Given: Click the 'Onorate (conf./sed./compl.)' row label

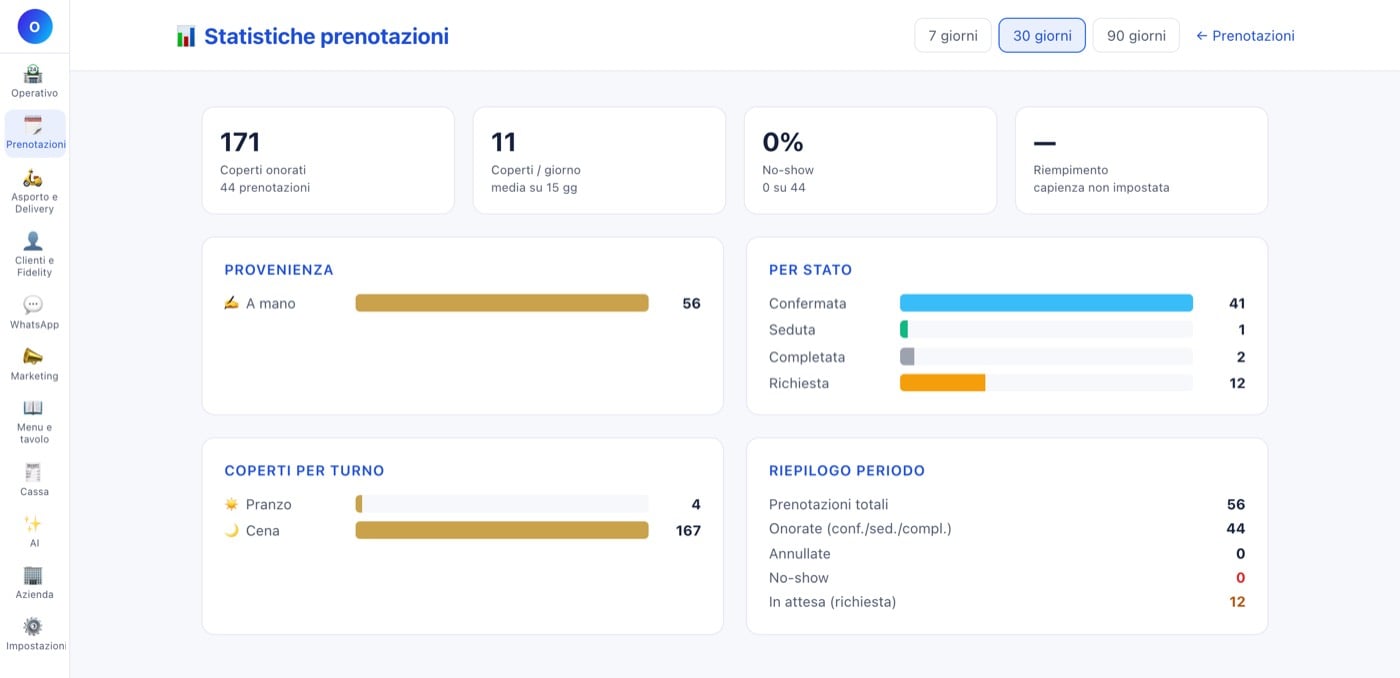Looking at the screenshot, I should pos(860,528).
